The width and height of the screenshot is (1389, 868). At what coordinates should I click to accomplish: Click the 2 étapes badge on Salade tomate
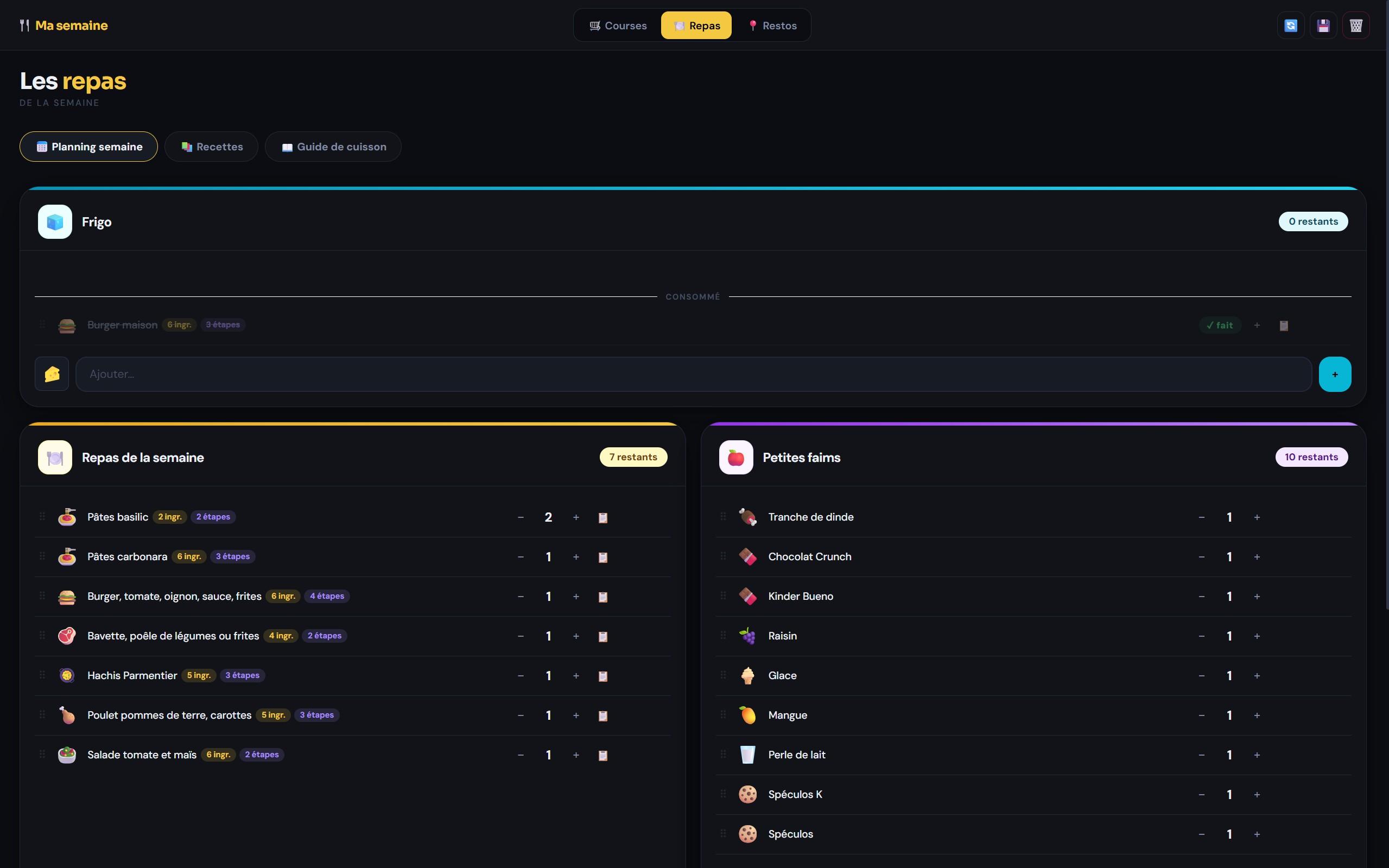[x=262, y=755]
